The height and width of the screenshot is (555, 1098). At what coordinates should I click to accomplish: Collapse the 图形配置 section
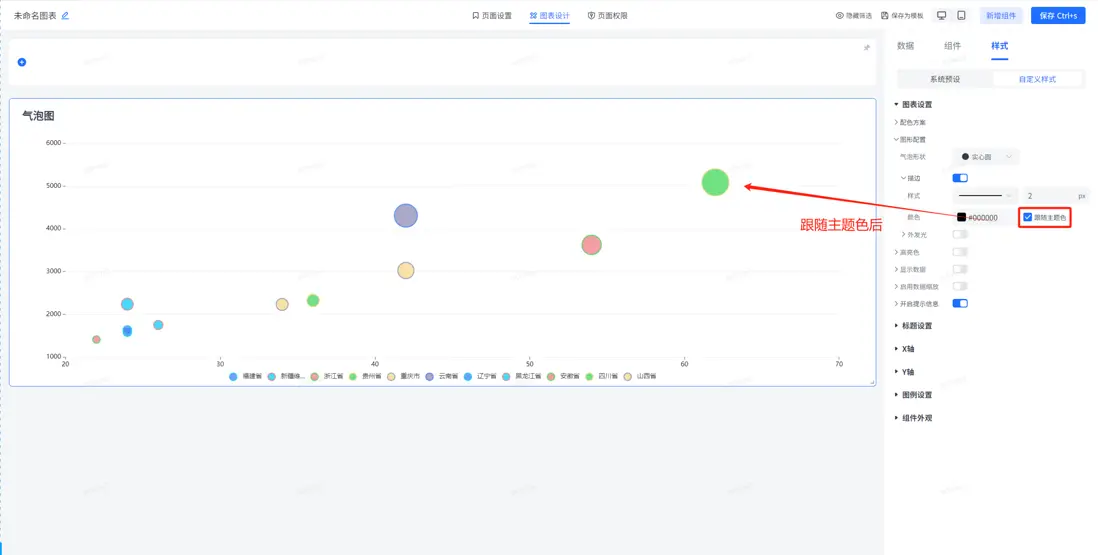910,139
